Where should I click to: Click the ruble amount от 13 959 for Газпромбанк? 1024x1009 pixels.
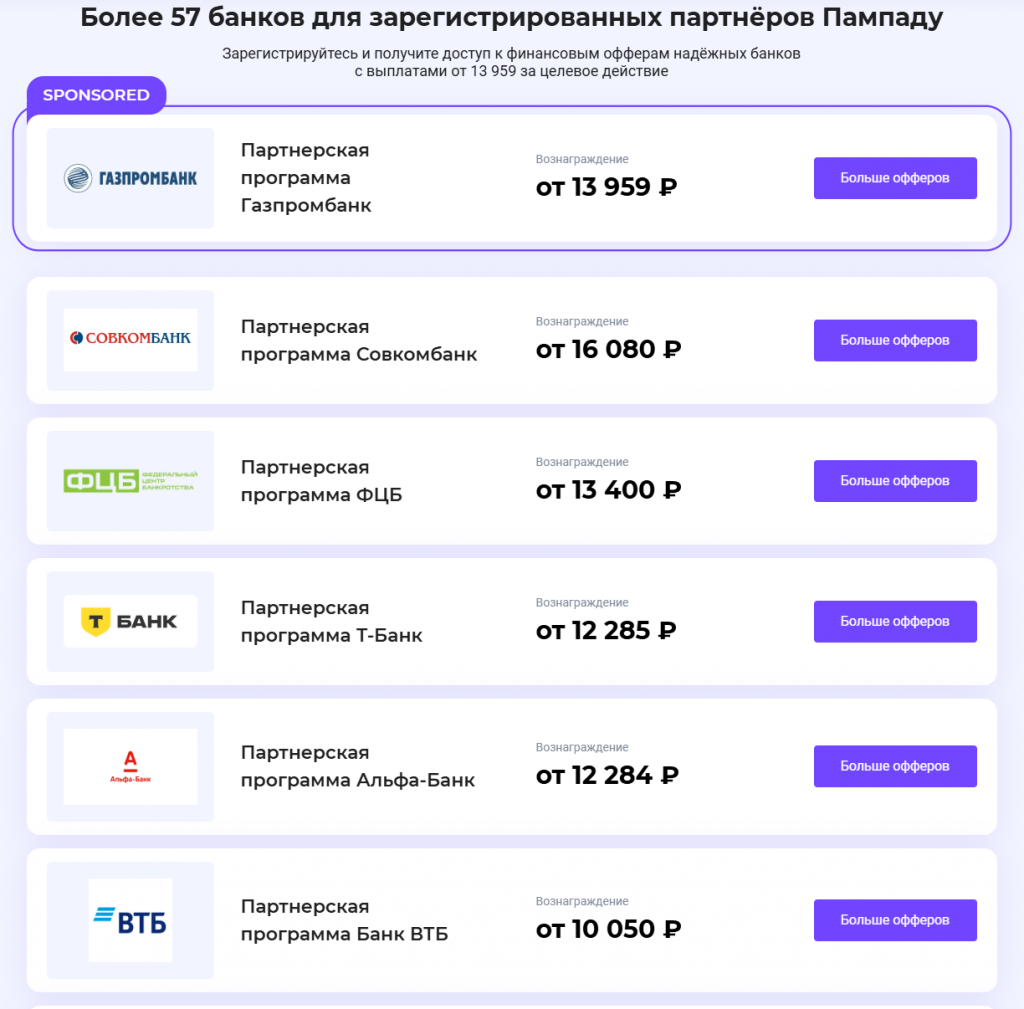pos(606,186)
